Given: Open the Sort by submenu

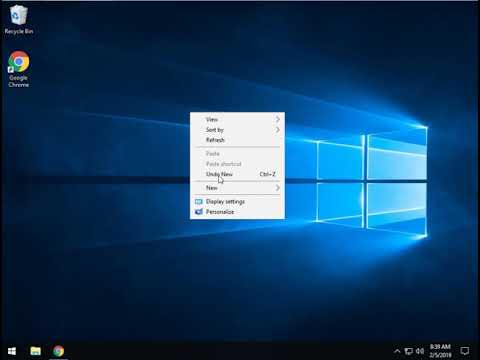Looking at the screenshot, I should (x=237, y=130).
